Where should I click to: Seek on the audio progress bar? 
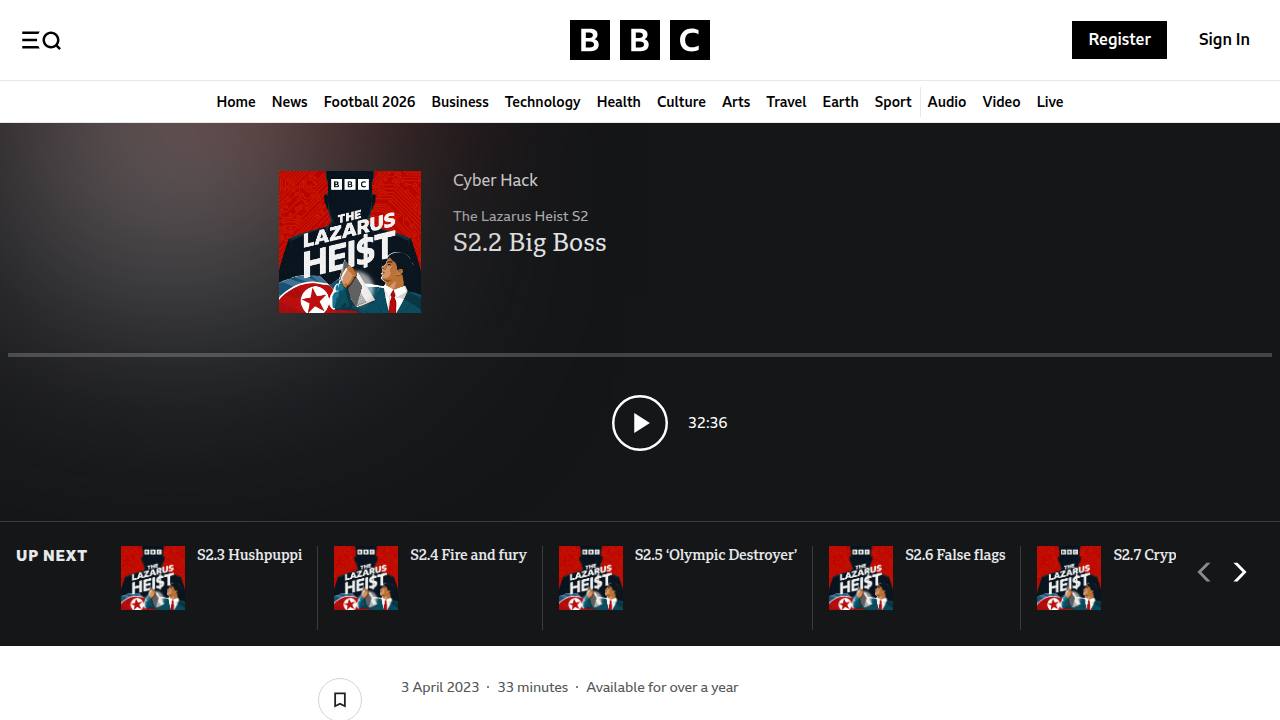[640, 355]
